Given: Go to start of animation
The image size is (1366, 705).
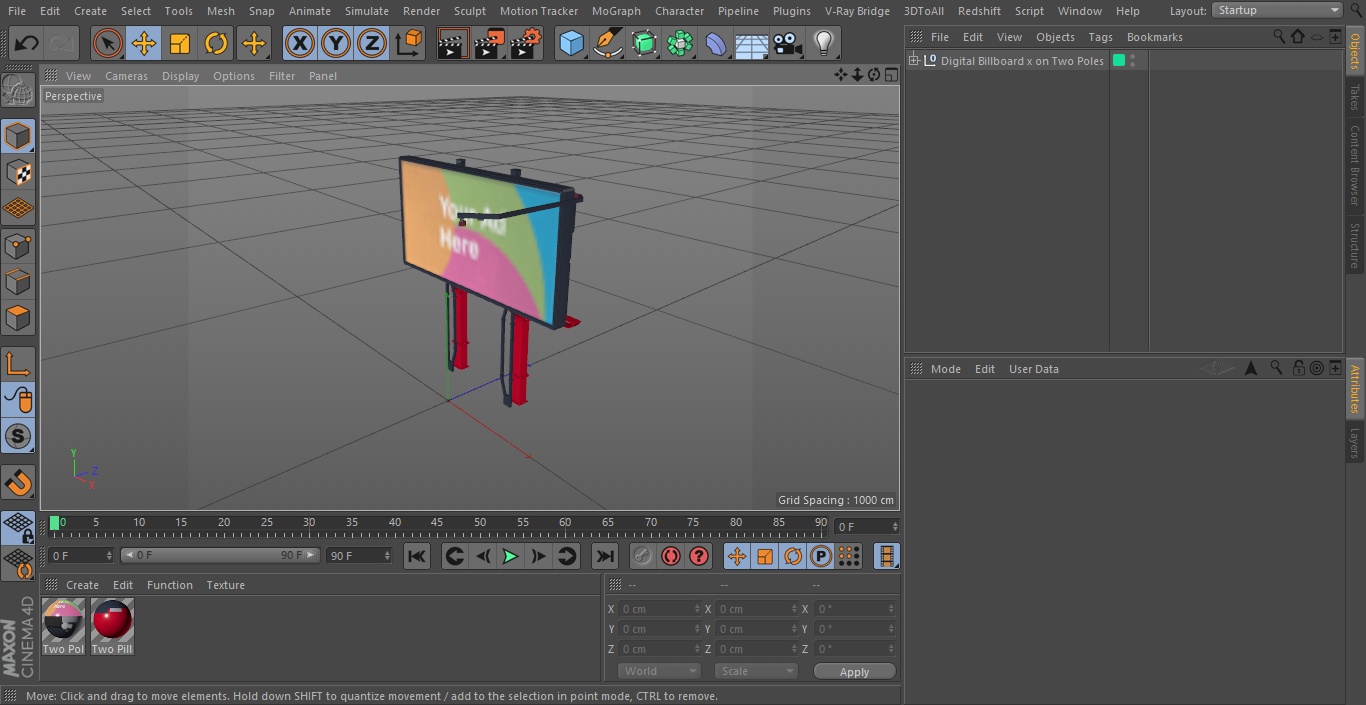Looking at the screenshot, I should [417, 556].
